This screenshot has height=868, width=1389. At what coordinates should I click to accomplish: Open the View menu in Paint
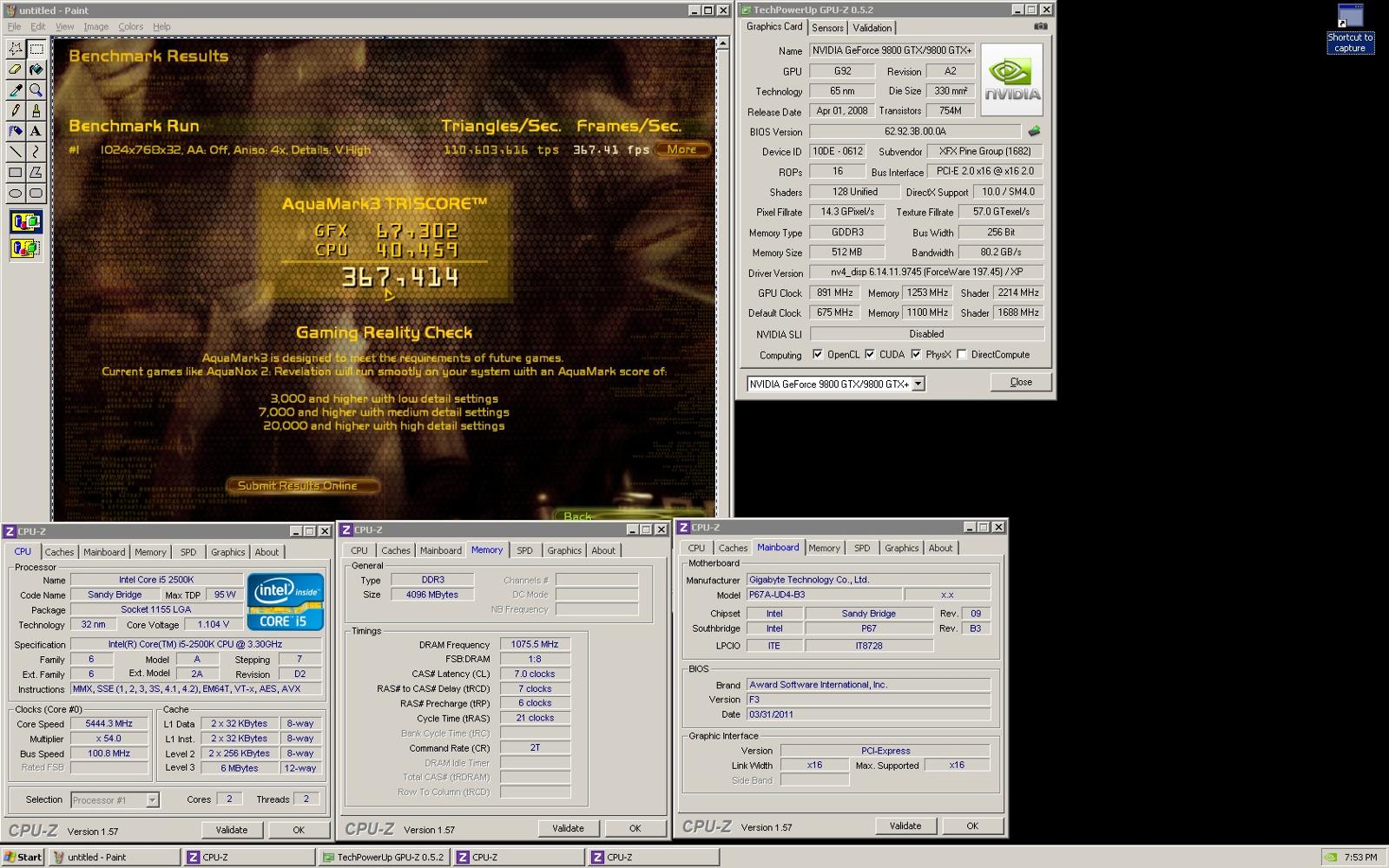point(65,27)
